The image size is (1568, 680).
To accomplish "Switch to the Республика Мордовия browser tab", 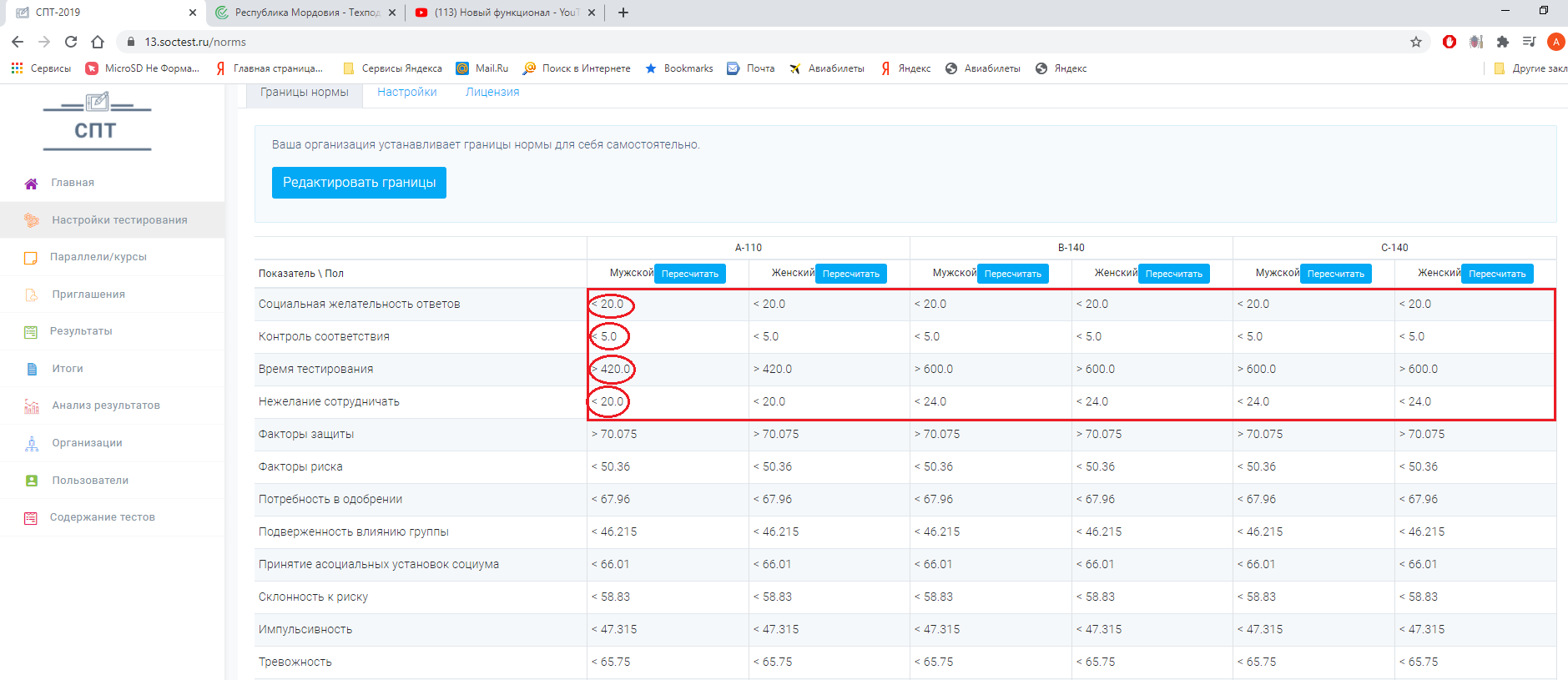I will tap(306, 13).
